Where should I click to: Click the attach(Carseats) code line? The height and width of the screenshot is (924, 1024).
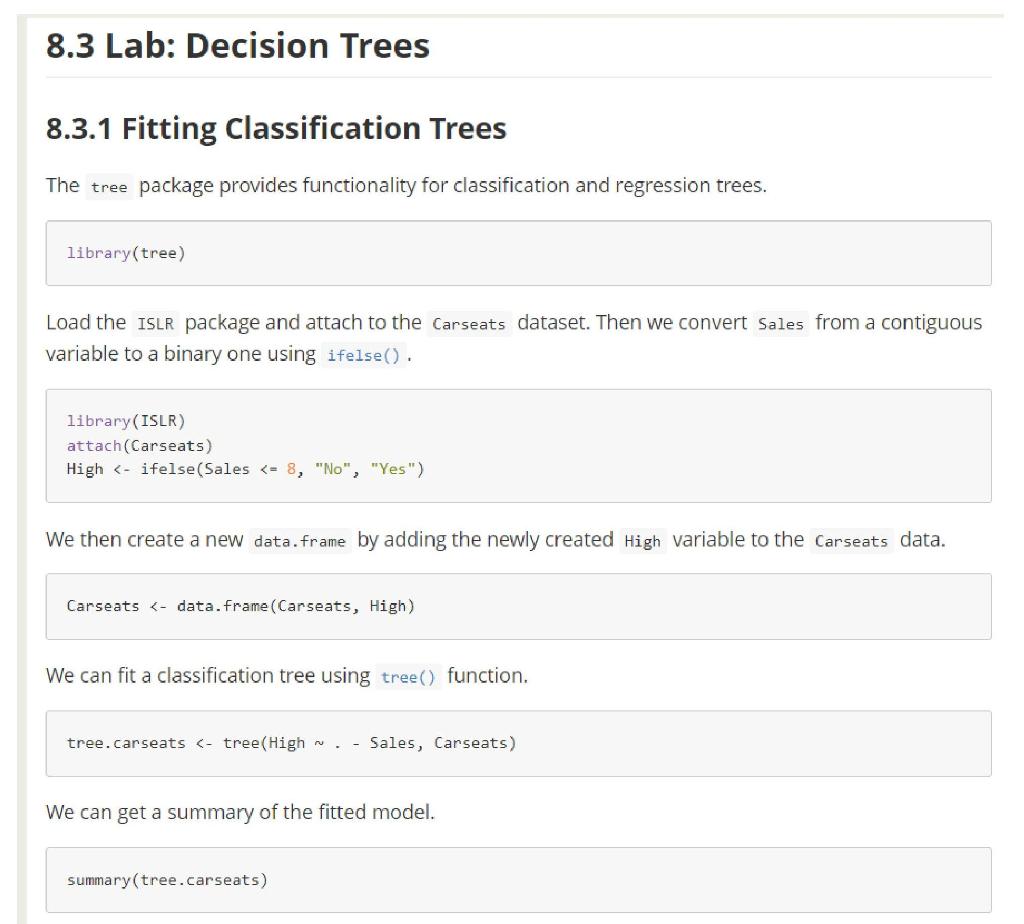pos(139,445)
